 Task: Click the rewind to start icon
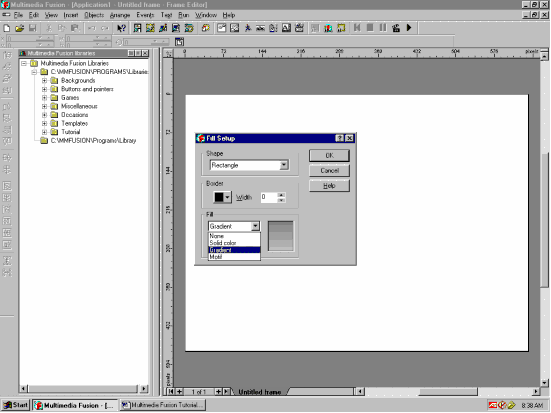point(357,28)
